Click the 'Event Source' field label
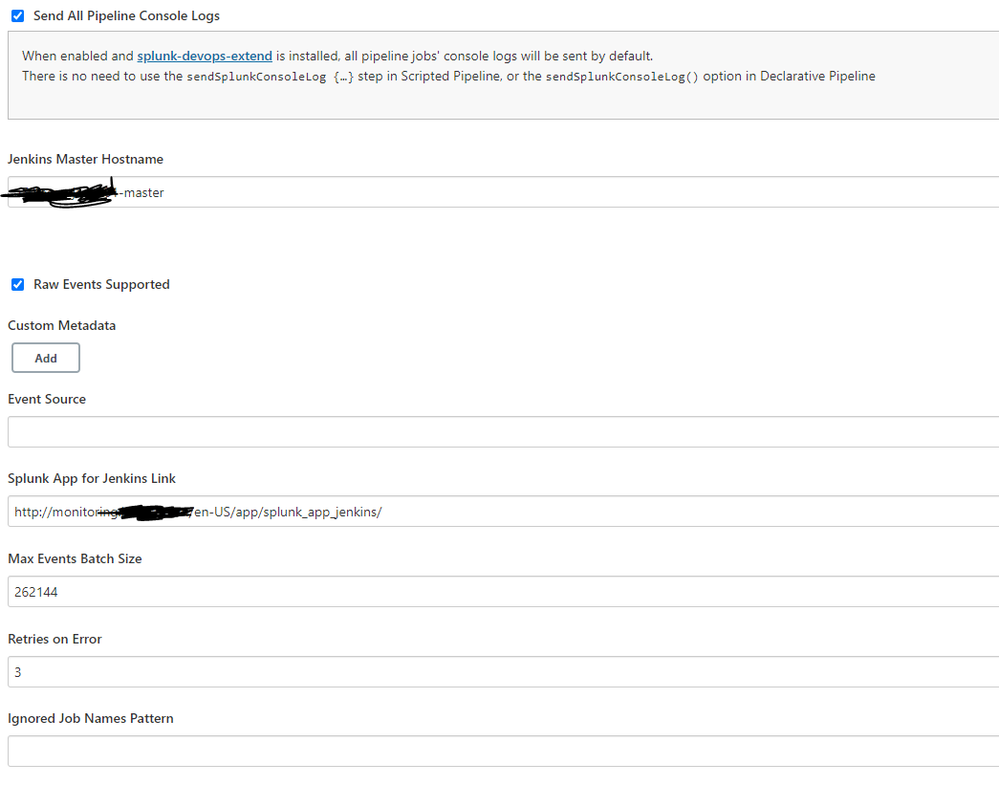 [47, 399]
